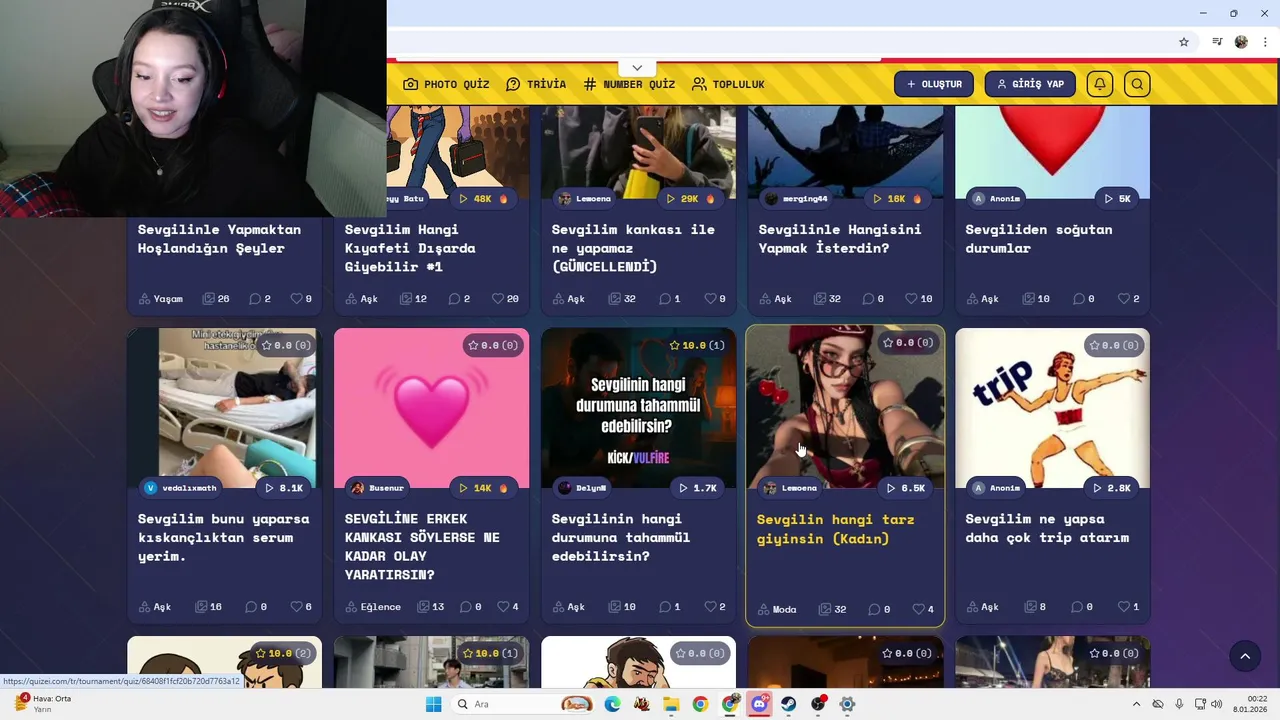1280x720 pixels.
Task: Click the hospital bed quiz thumbnail
Action: coord(222,410)
